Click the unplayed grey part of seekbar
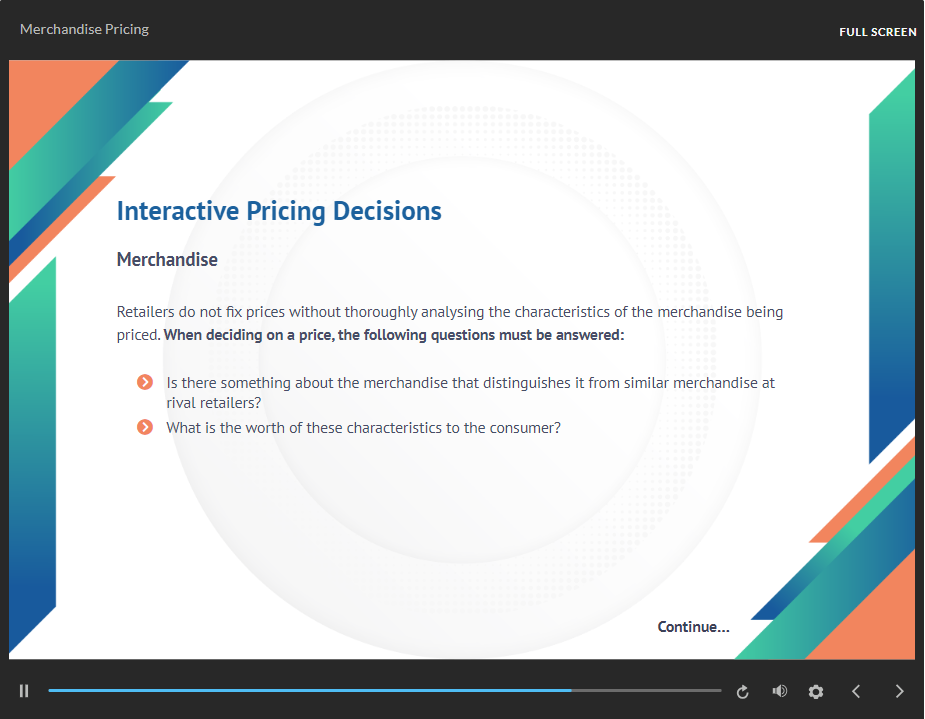Screen dimensions: 925x719 (x=646, y=690)
